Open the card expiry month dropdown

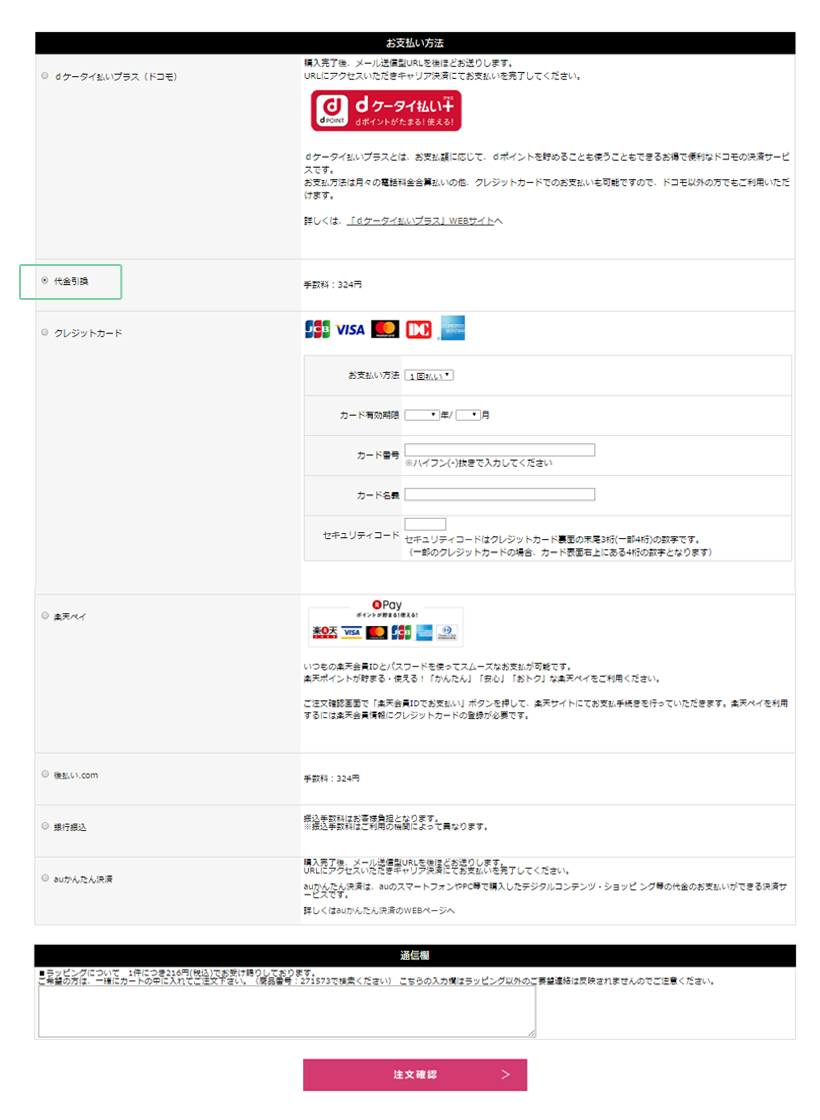(x=468, y=414)
